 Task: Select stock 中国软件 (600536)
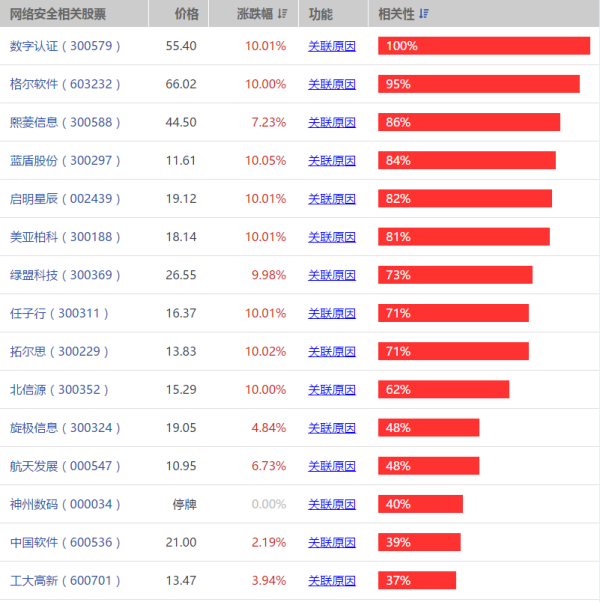[65, 542]
